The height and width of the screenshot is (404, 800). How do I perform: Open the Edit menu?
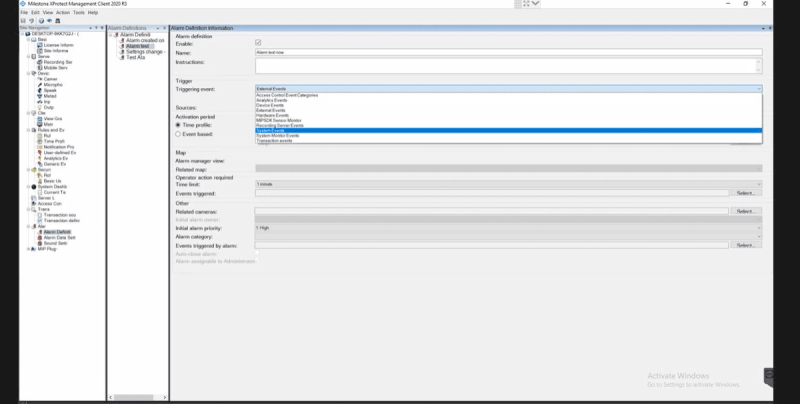tap(35, 12)
